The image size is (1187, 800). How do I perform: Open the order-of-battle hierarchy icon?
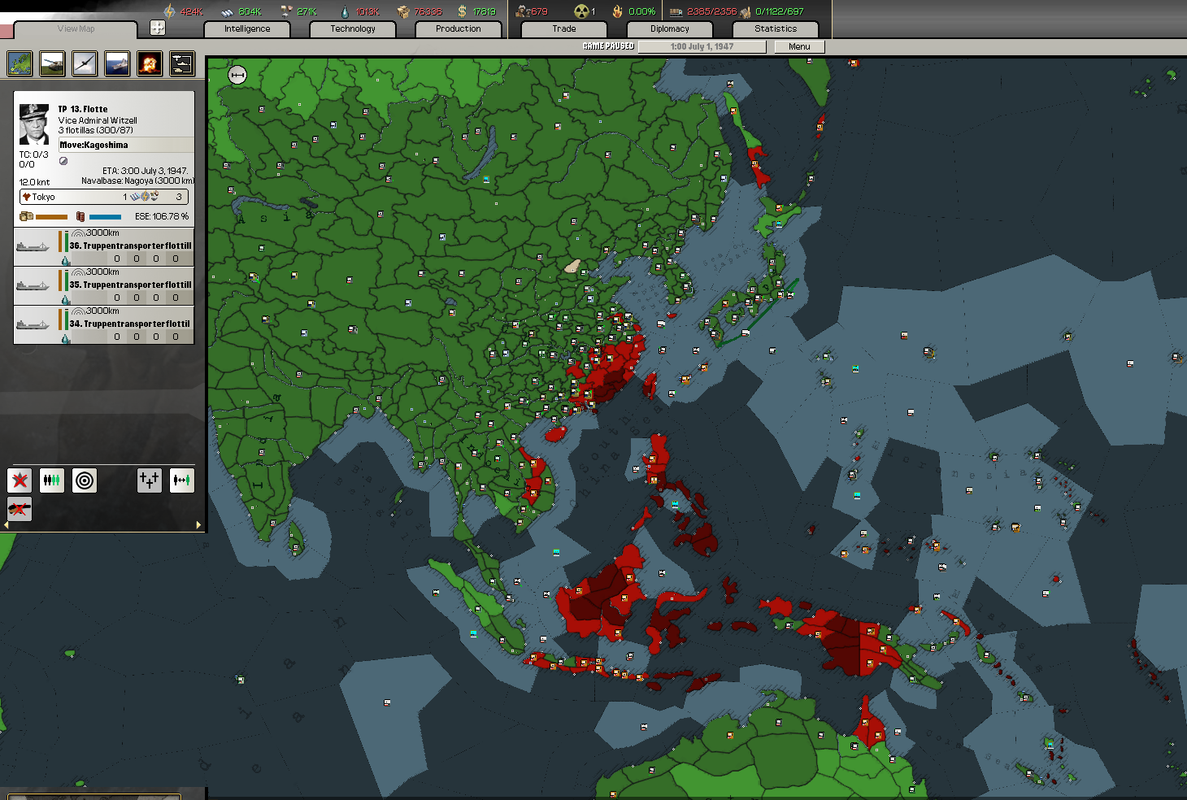pos(182,64)
